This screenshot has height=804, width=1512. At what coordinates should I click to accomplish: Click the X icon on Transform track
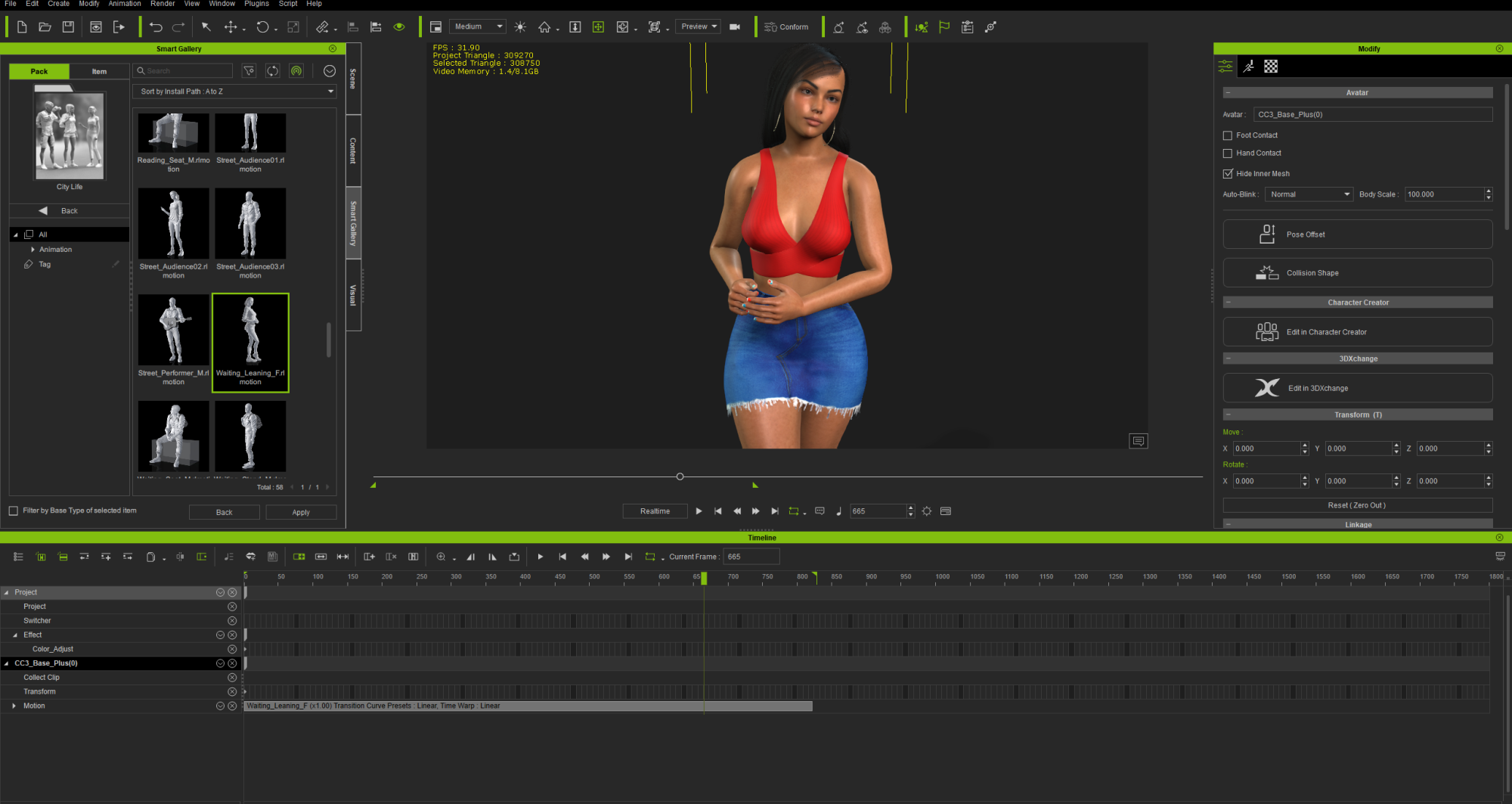point(232,692)
